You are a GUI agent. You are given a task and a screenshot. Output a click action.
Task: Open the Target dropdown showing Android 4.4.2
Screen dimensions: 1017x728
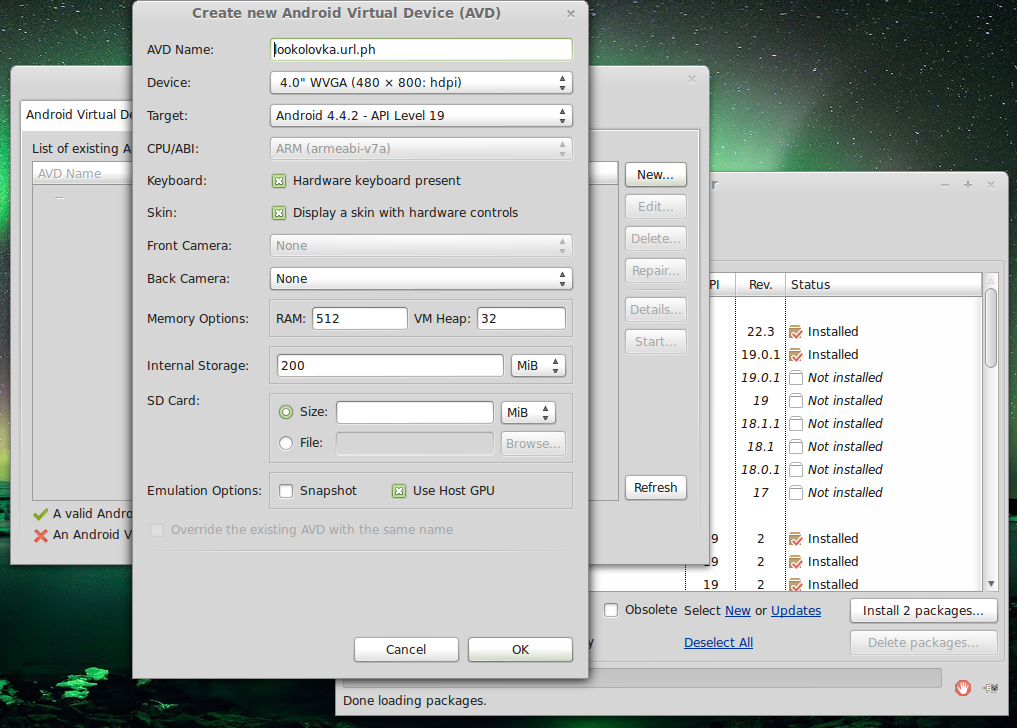[x=421, y=115]
